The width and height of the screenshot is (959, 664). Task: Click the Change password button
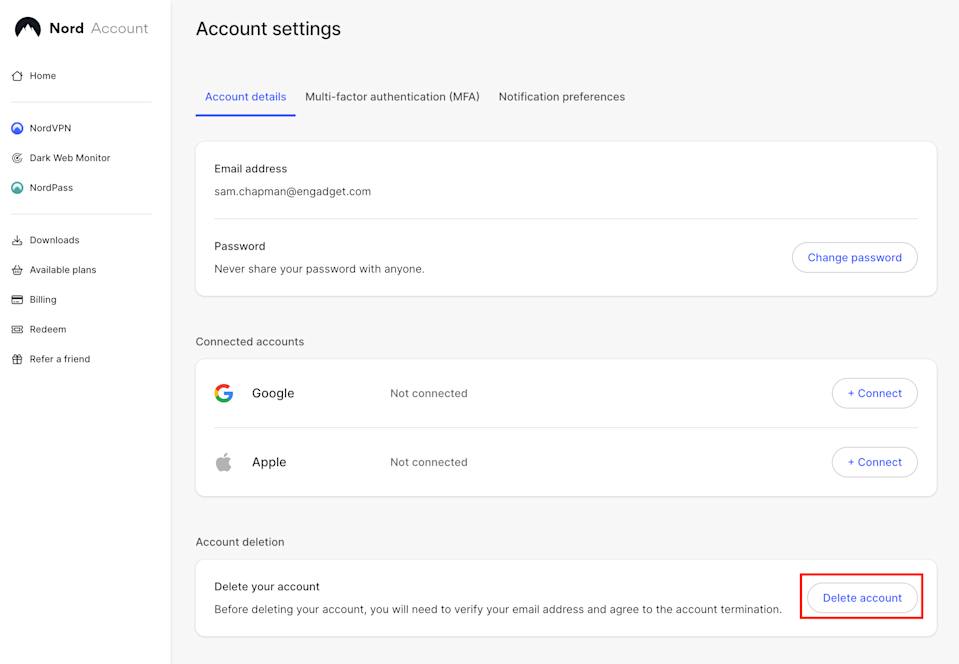(x=854, y=257)
